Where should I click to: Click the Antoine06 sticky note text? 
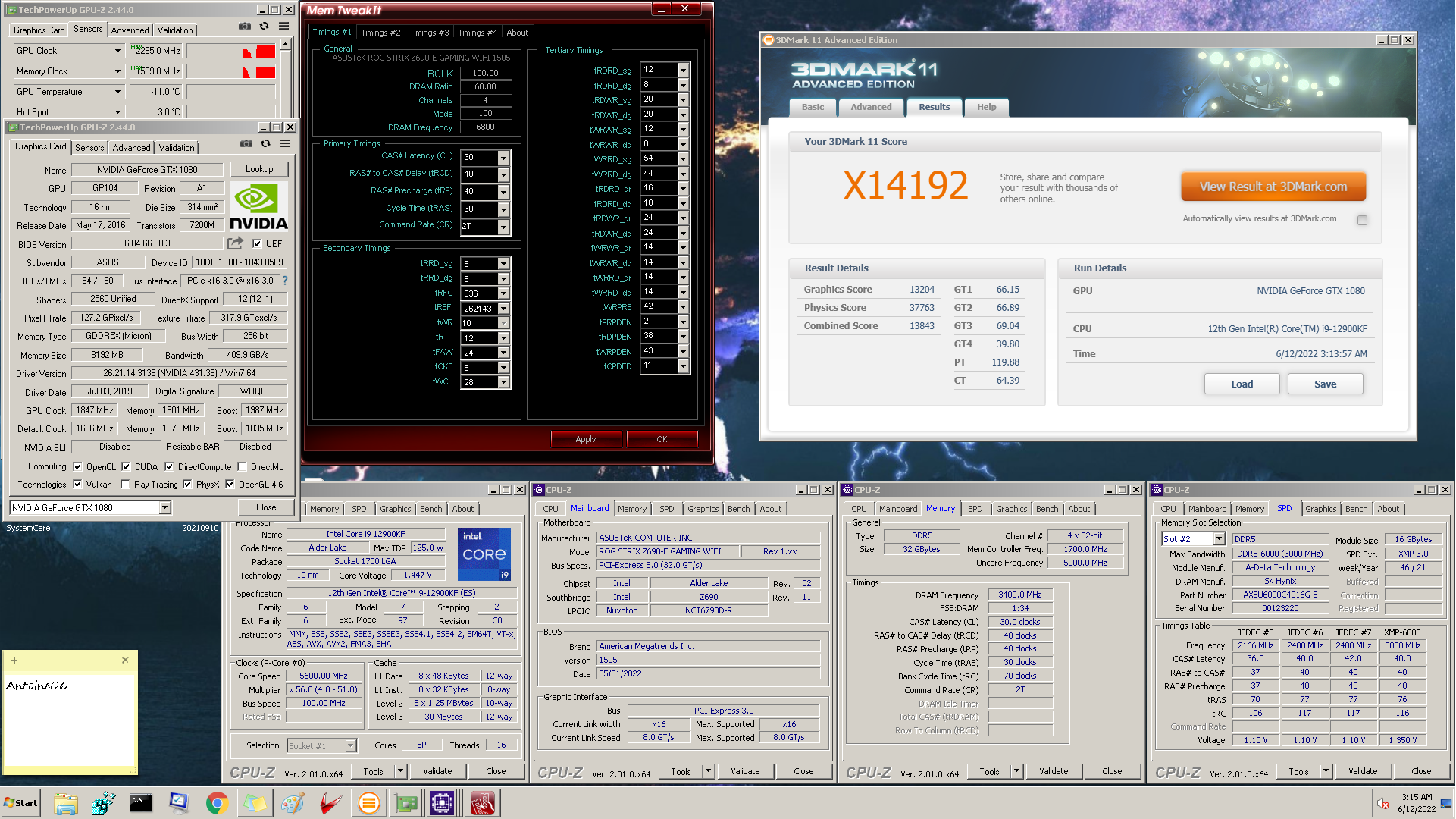[36, 686]
